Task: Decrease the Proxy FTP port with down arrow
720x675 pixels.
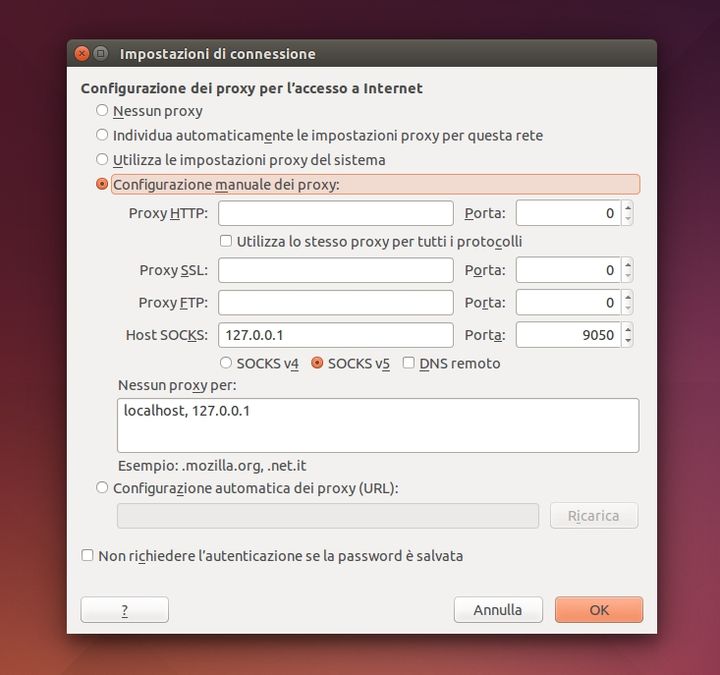Action: click(x=628, y=308)
